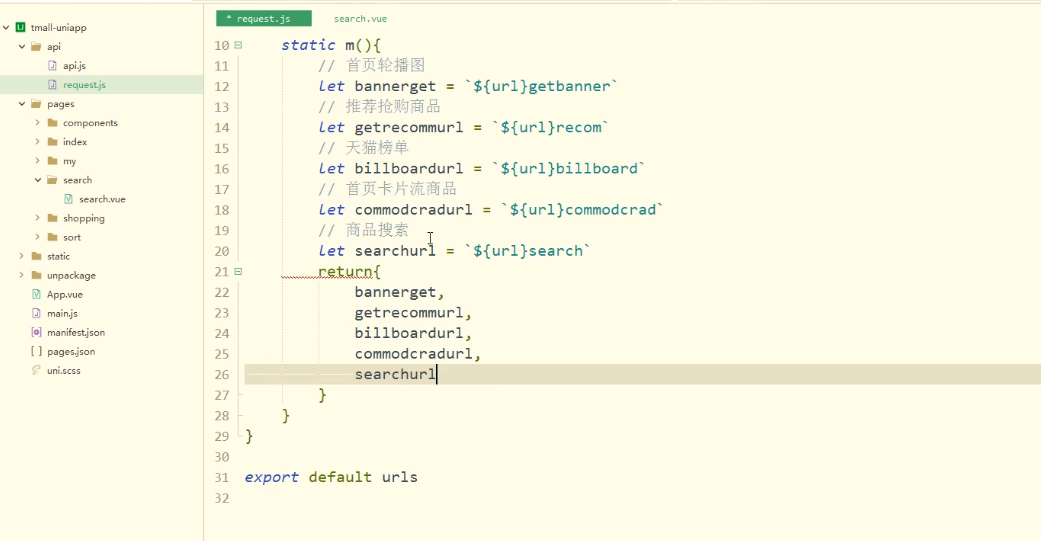The height and width of the screenshot is (541, 1041).
Task: Open uni.scss in the file tree
Action: 64,370
